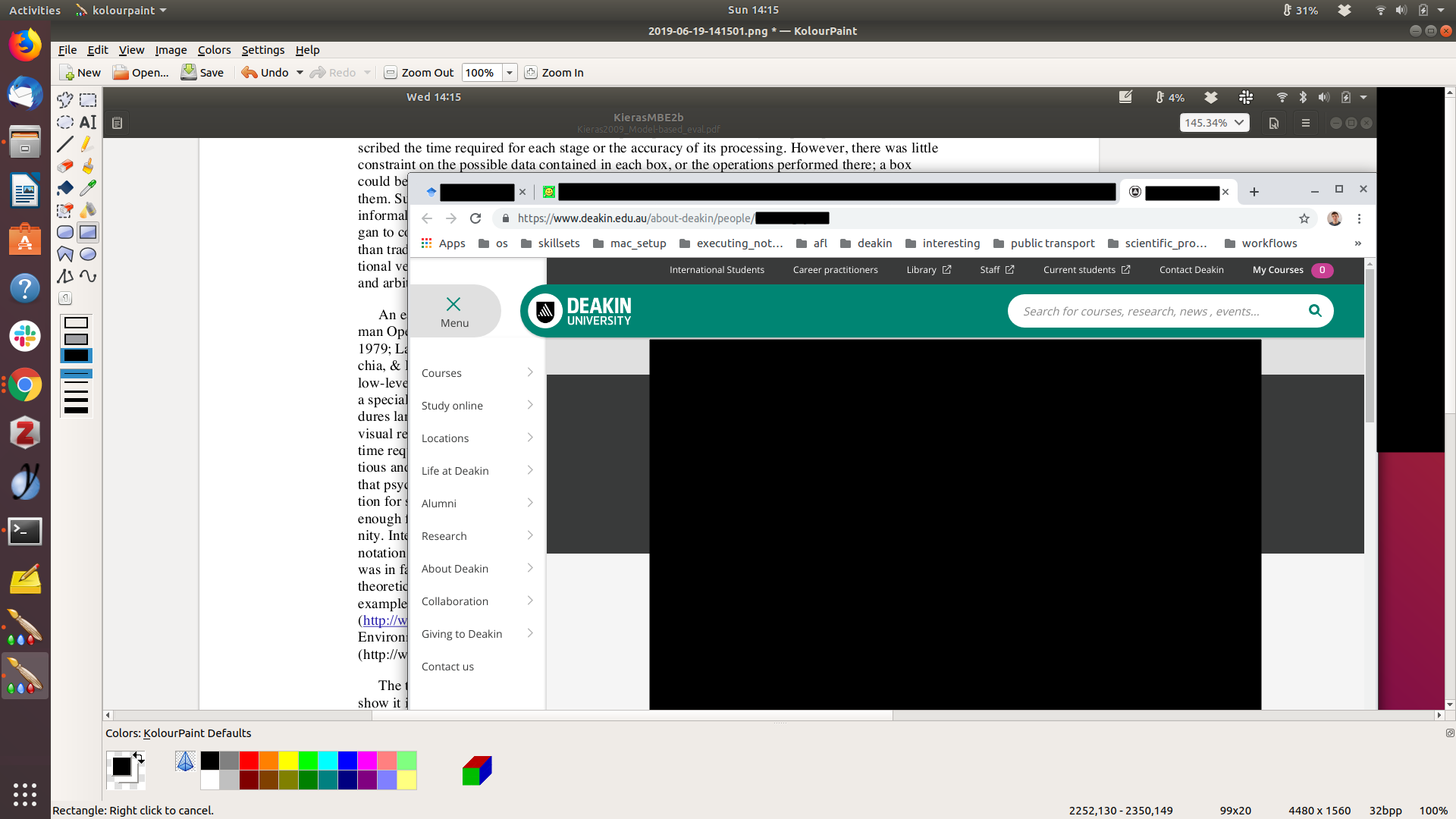Select the Eraser tool

pyautogui.click(x=65, y=166)
